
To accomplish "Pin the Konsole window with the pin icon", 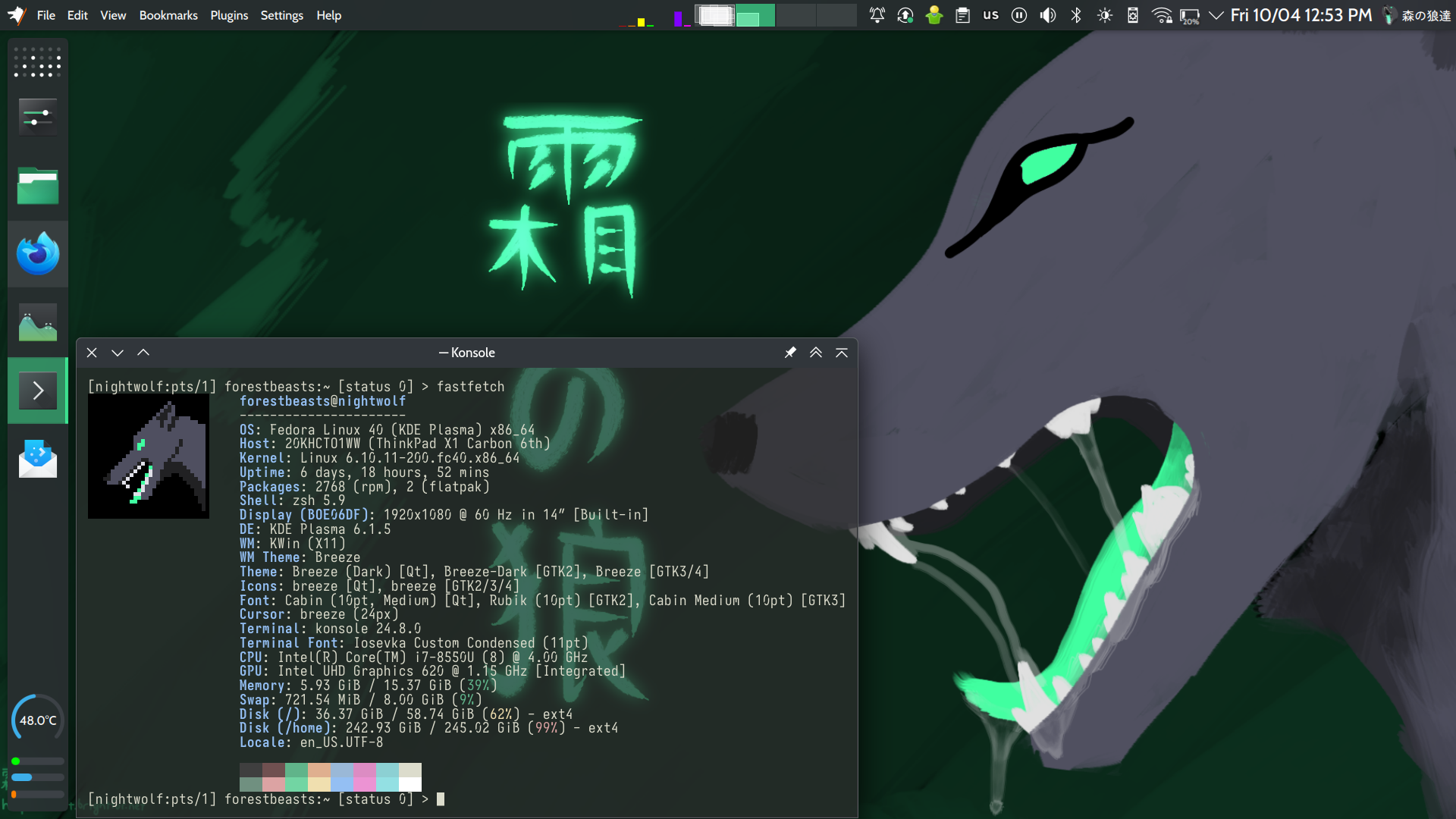I will [790, 353].
